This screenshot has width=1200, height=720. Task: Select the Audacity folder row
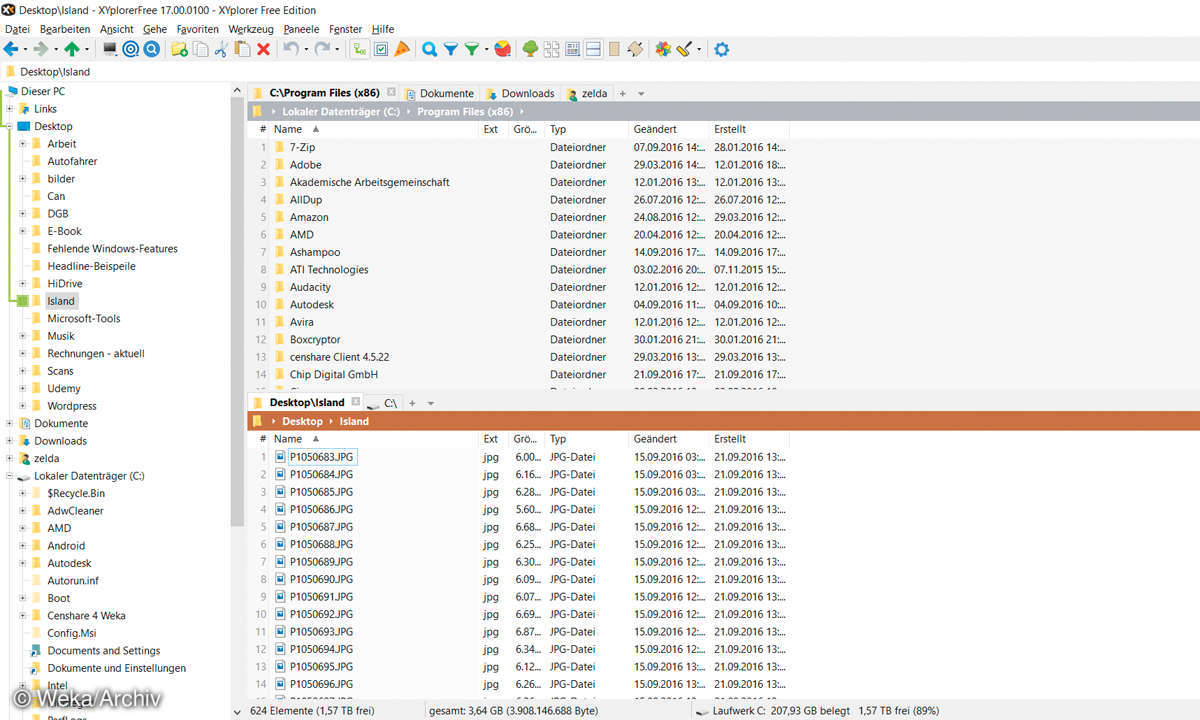tap(518, 287)
